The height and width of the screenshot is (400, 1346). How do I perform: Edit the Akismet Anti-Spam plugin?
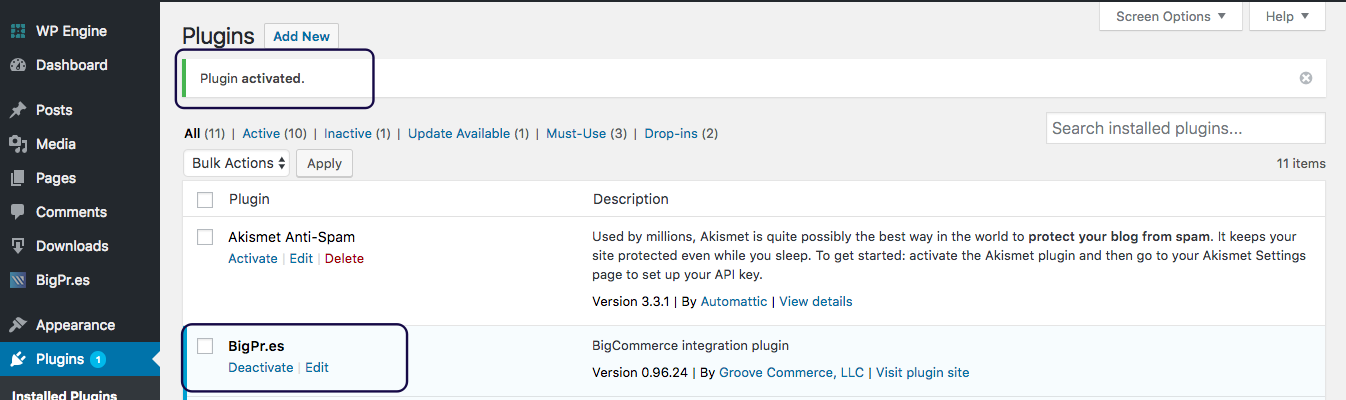click(x=301, y=258)
